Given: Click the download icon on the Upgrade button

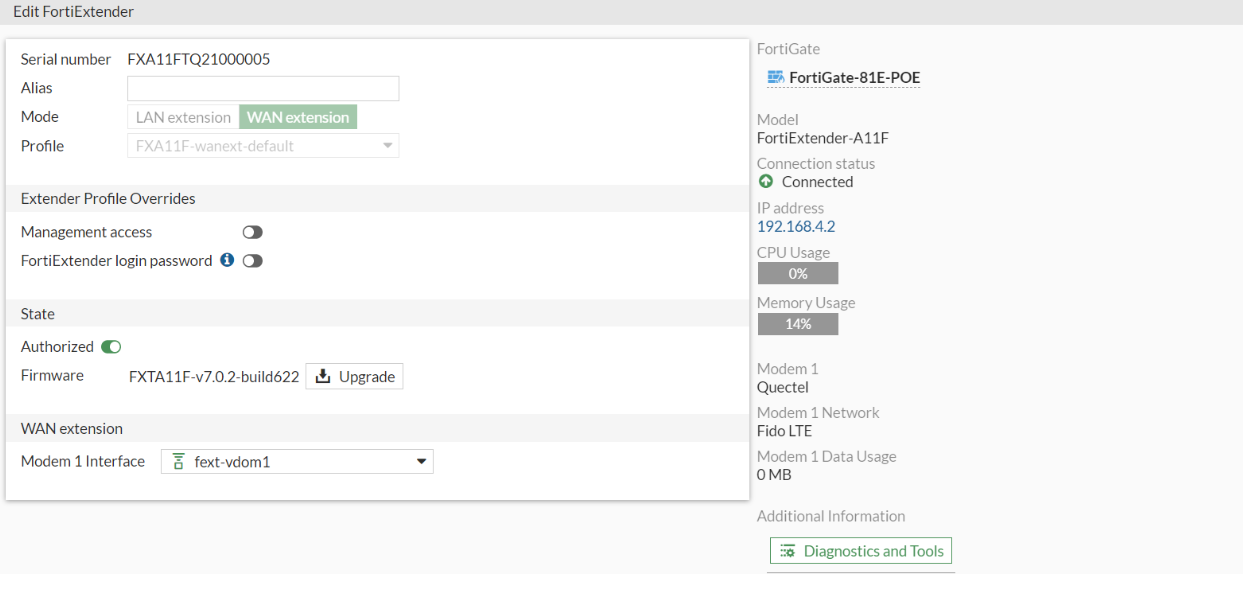Looking at the screenshot, I should [322, 375].
